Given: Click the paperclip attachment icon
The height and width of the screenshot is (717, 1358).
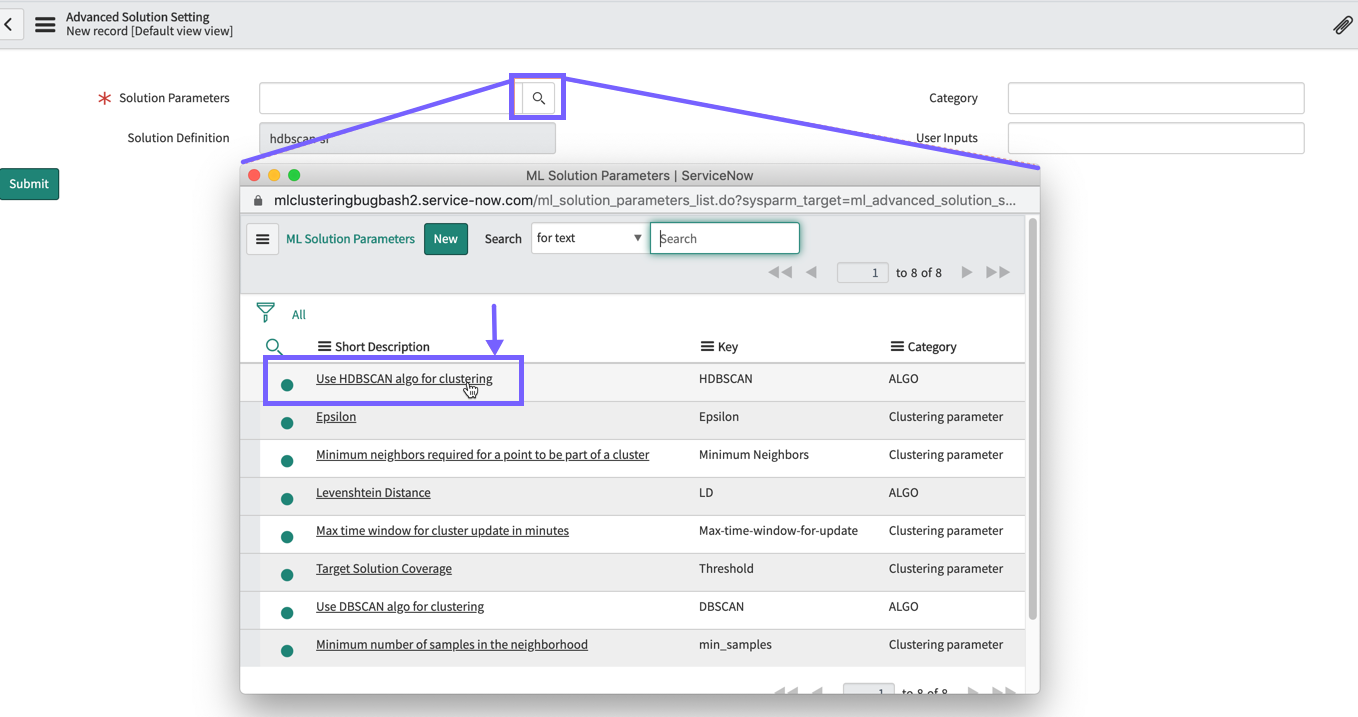Looking at the screenshot, I should pyautogui.click(x=1343, y=25).
